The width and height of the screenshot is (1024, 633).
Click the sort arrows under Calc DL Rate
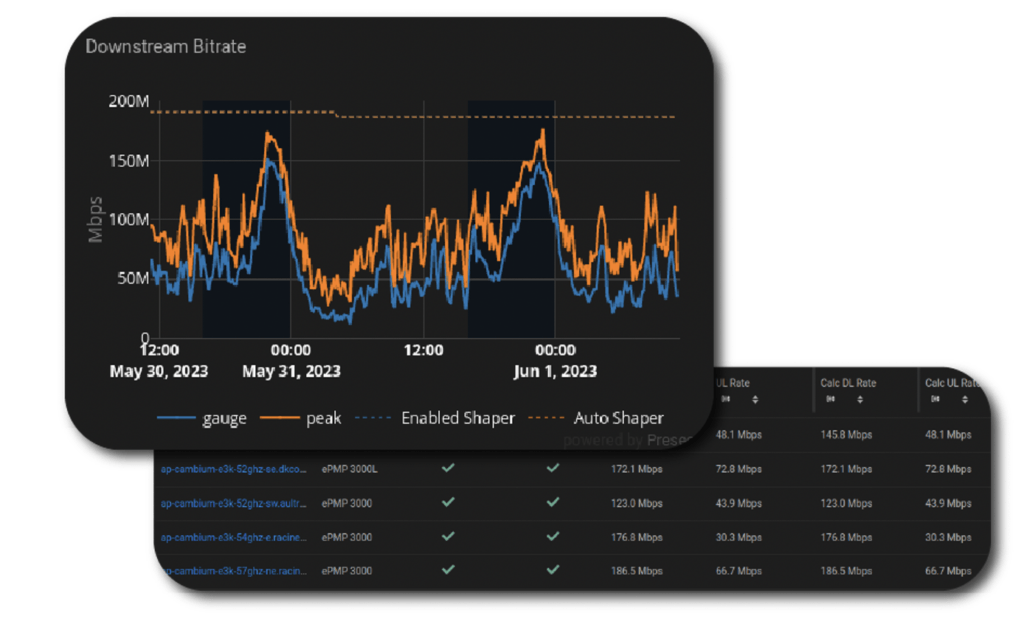click(x=860, y=400)
